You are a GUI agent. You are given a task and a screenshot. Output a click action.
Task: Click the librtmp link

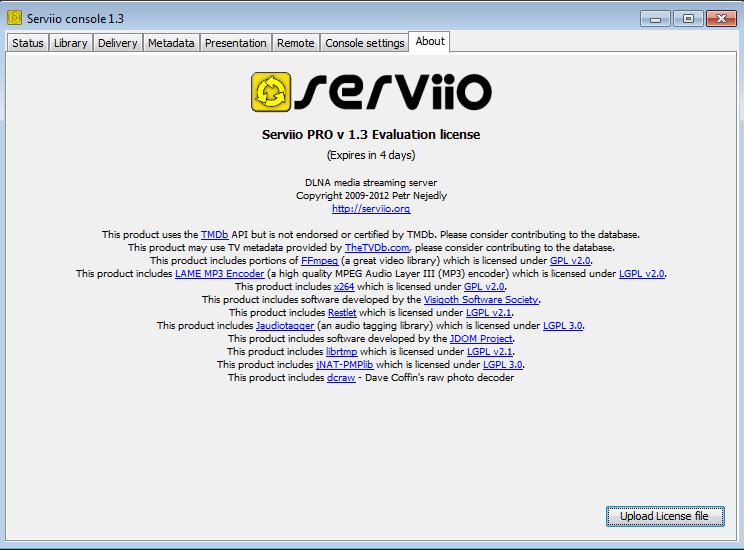[342, 352]
